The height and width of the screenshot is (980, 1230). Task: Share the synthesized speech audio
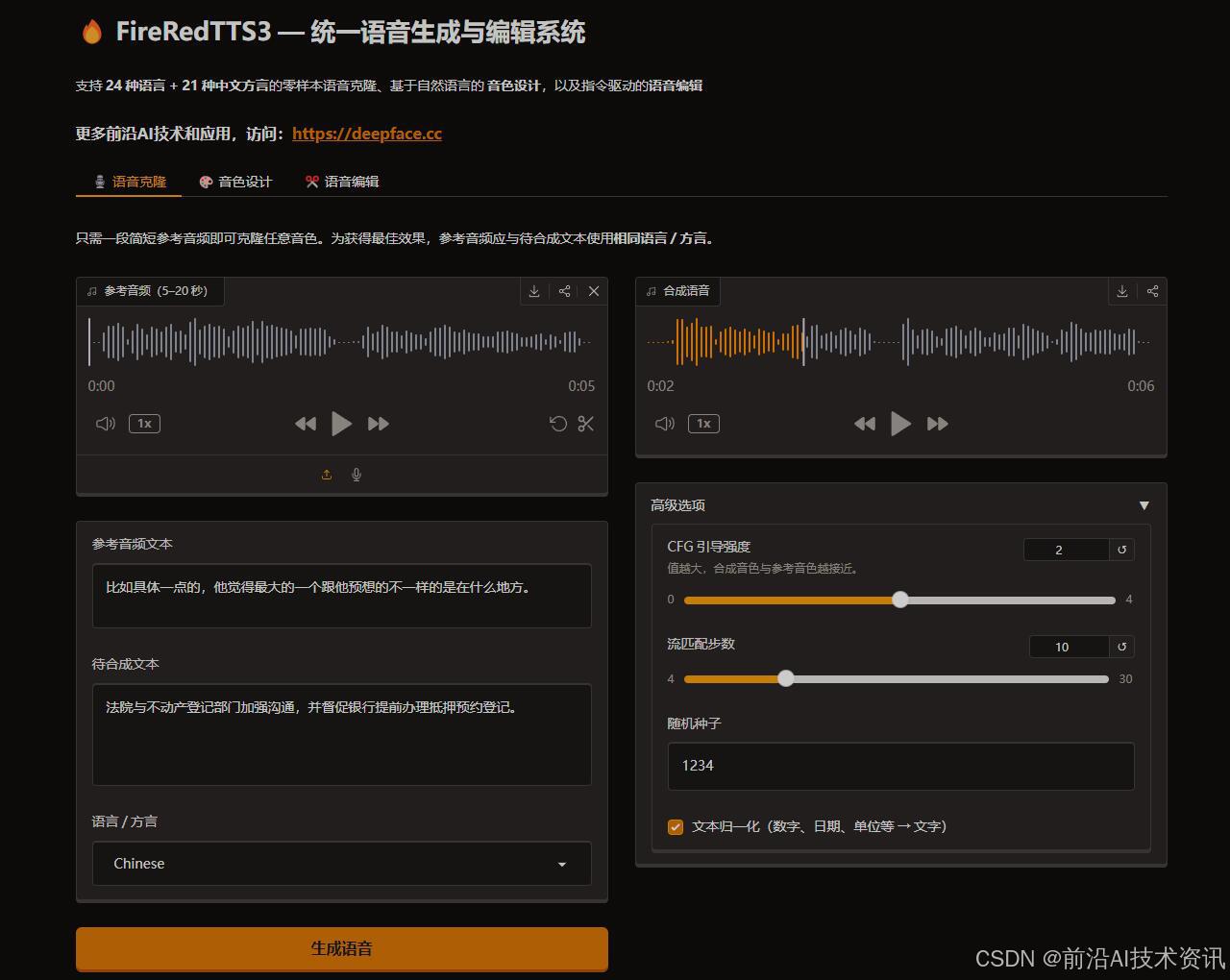(1152, 291)
